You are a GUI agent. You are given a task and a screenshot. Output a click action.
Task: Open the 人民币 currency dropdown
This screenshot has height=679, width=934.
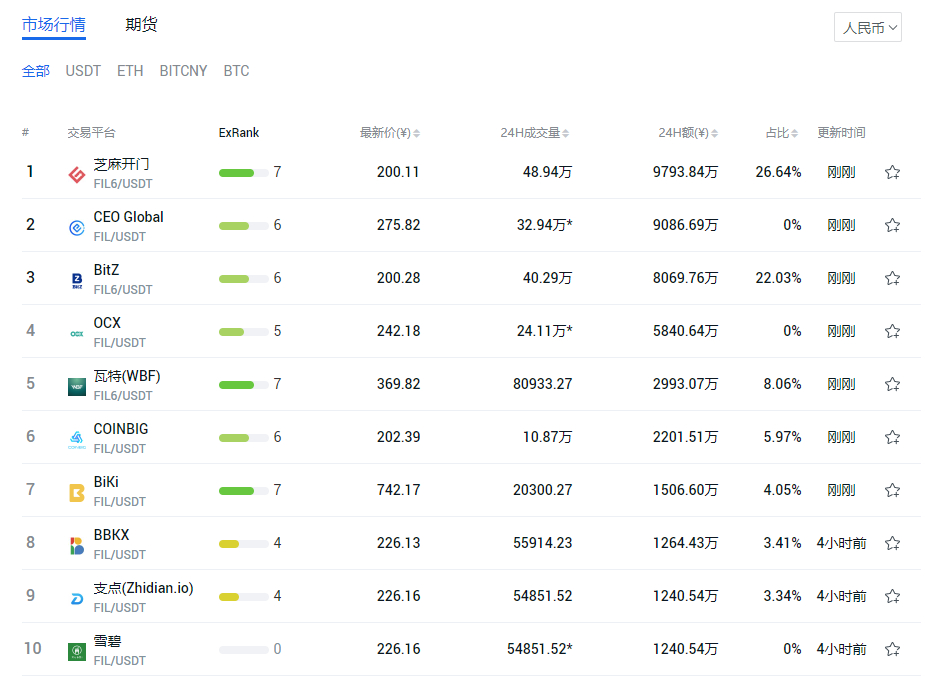868,27
